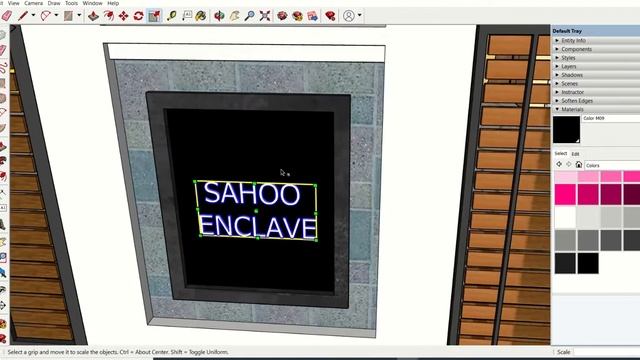This screenshot has width=640, height=360.
Task: Select the Text label tool
Action: point(187,16)
